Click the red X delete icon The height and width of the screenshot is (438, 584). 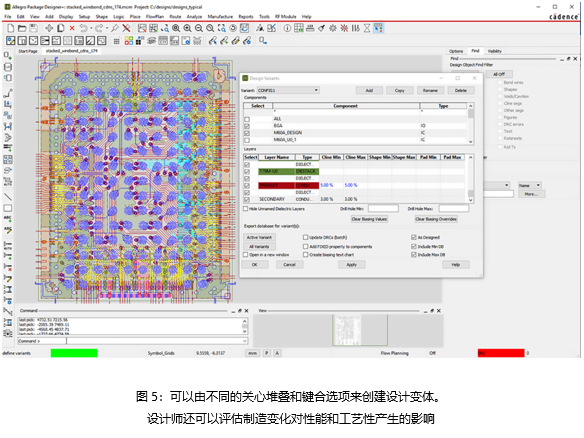pyautogui.click(x=72, y=28)
